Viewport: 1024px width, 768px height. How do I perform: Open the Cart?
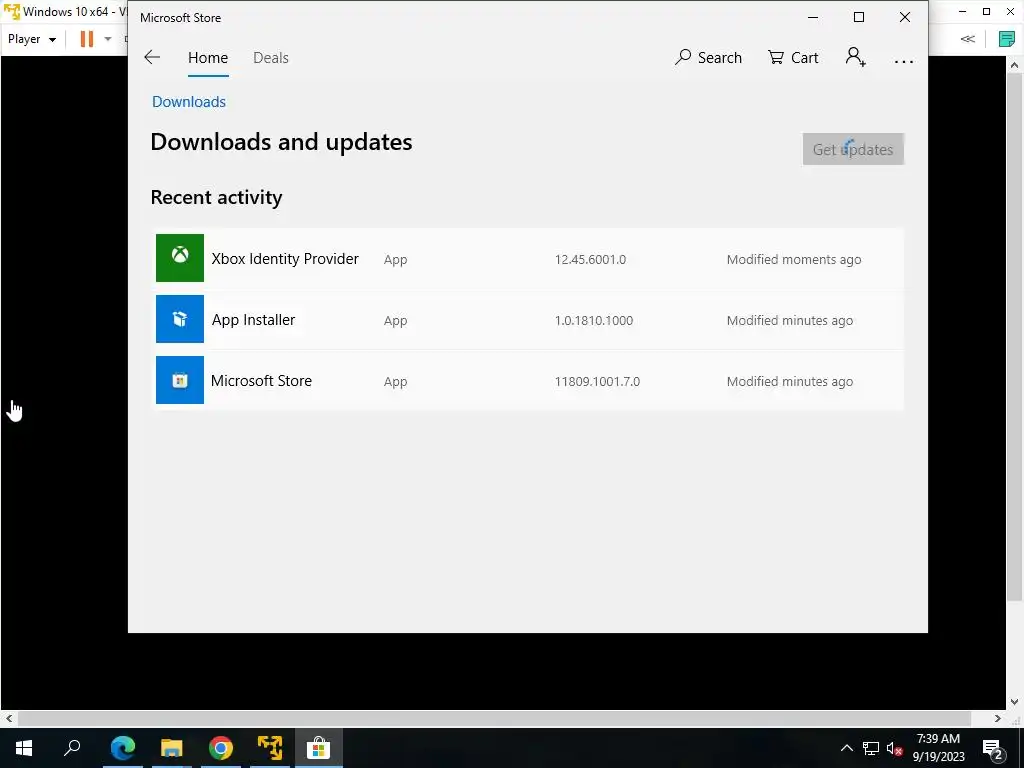[x=793, y=57]
